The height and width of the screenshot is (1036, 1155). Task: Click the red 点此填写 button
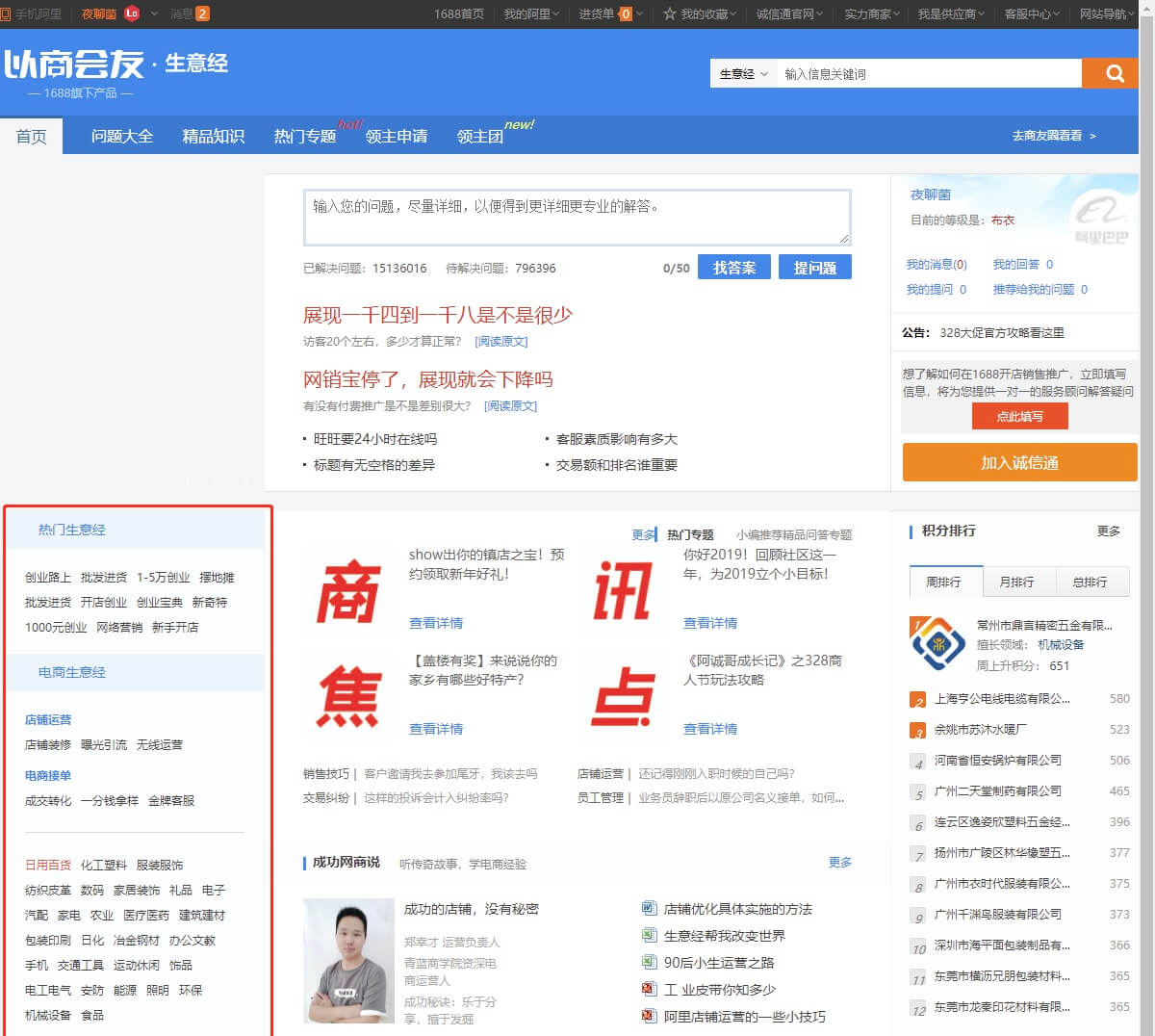1020,416
